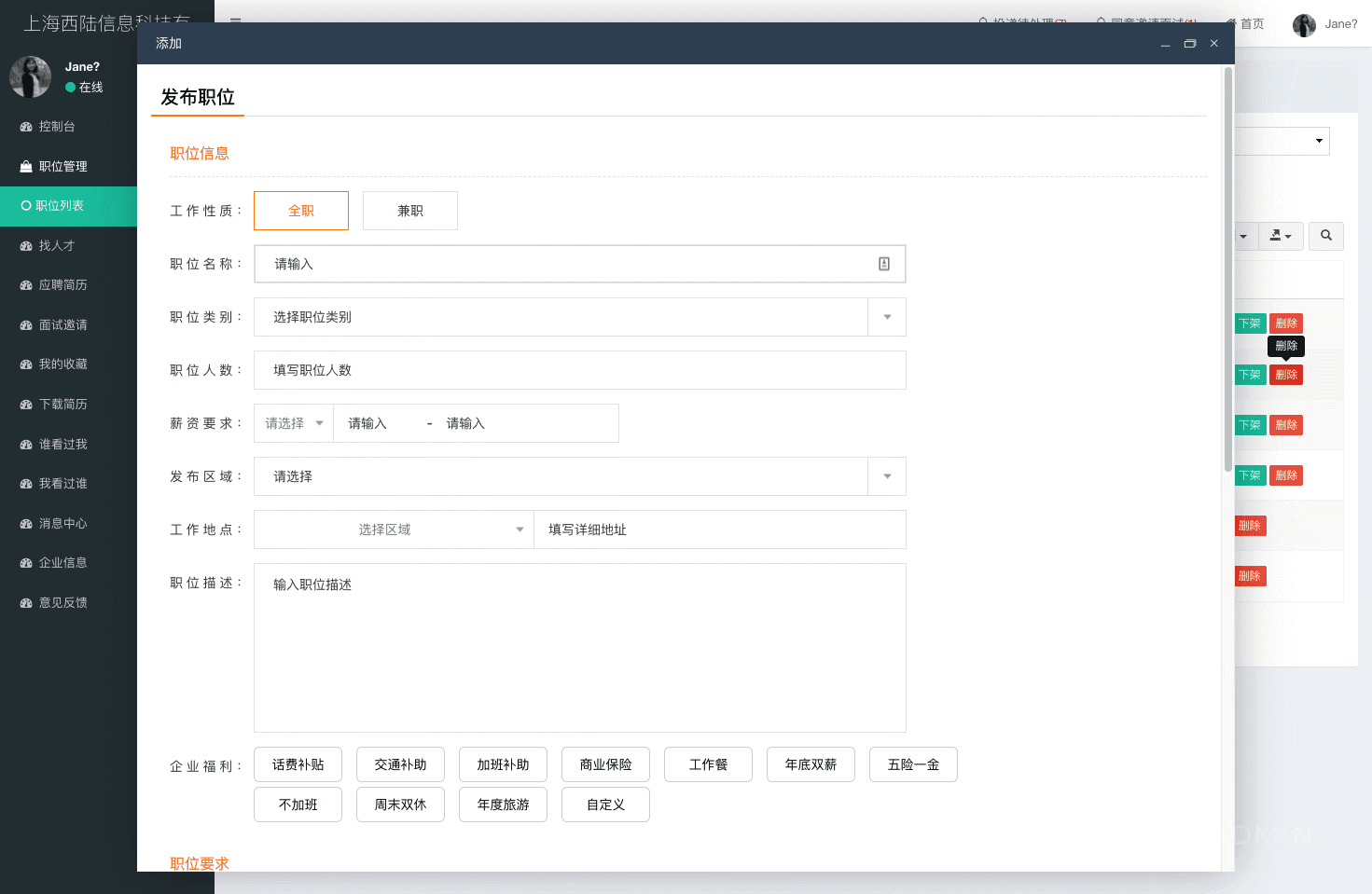Click the icon inside the job name field
1372x894 pixels.
point(883,264)
